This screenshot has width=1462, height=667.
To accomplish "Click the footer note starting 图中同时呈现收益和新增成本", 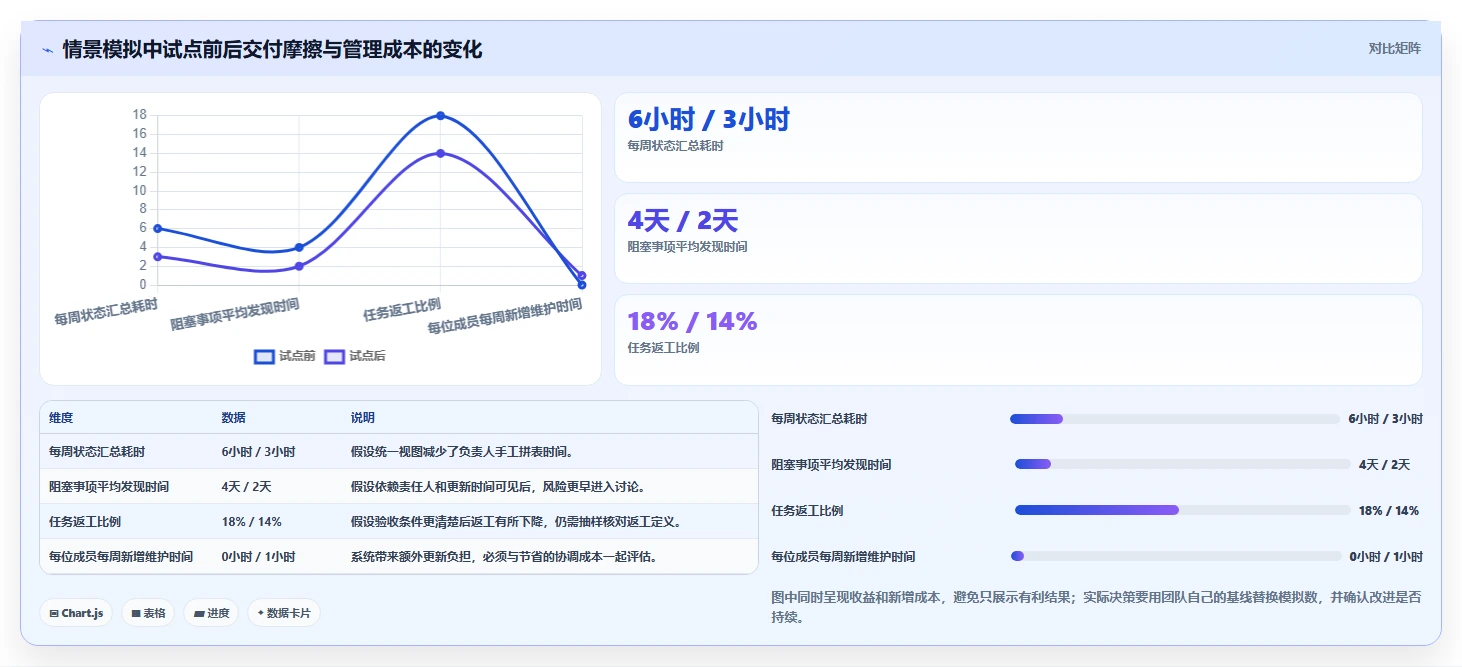I will click(1096, 607).
